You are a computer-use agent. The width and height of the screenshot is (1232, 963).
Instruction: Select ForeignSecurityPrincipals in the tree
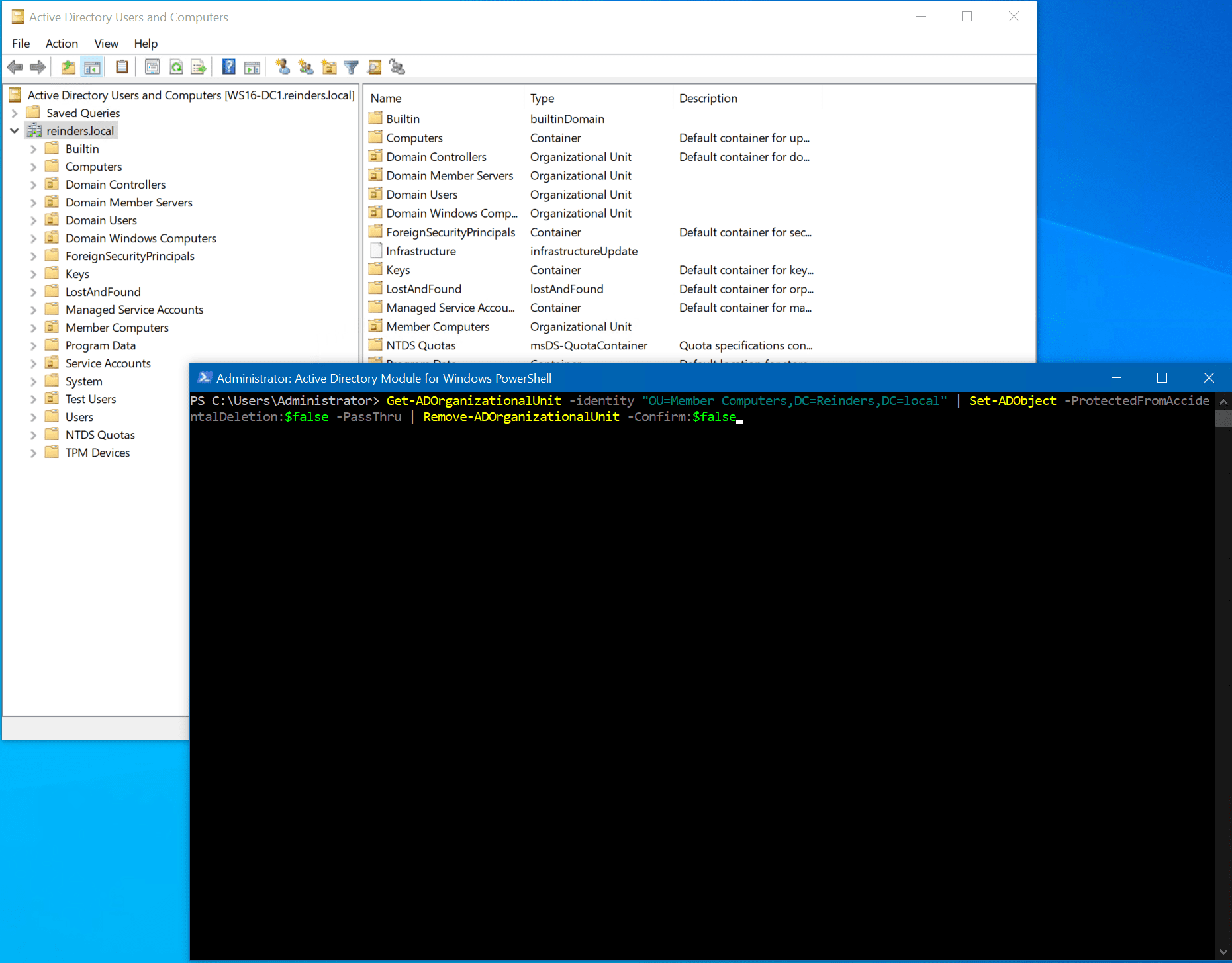pyautogui.click(x=130, y=256)
